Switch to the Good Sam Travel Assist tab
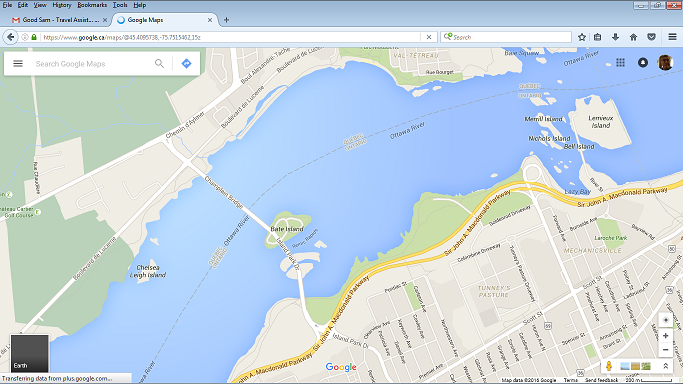 click(60, 20)
